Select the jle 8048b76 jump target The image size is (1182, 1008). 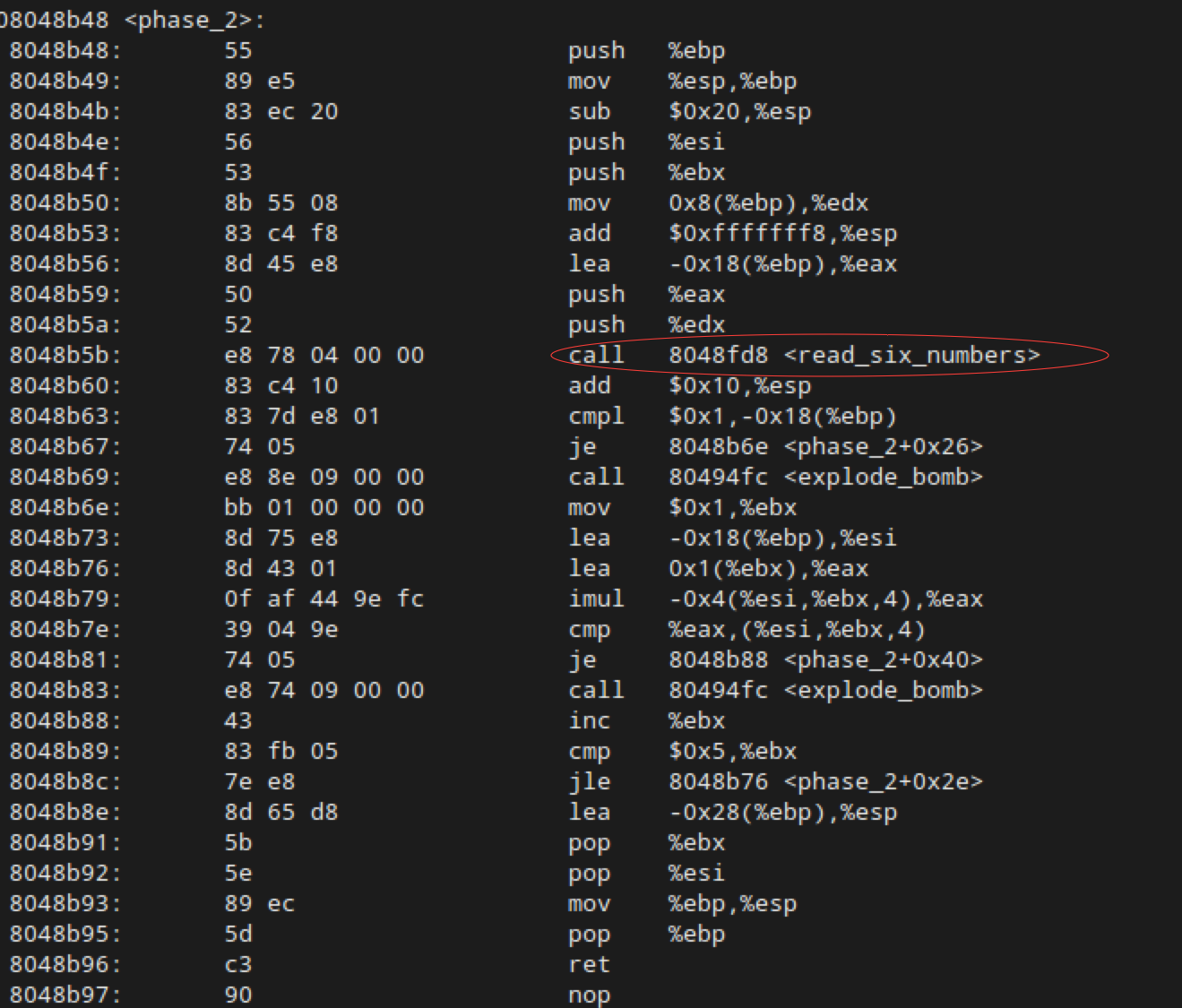tap(825, 781)
